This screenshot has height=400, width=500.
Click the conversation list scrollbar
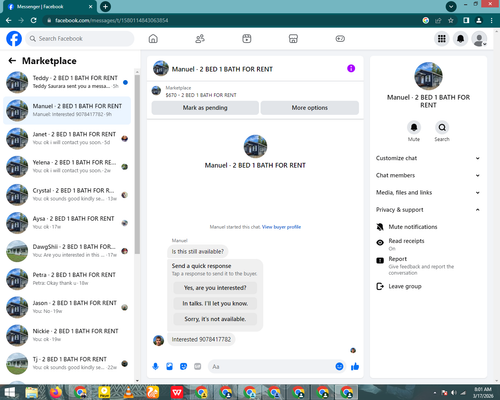[137, 165]
